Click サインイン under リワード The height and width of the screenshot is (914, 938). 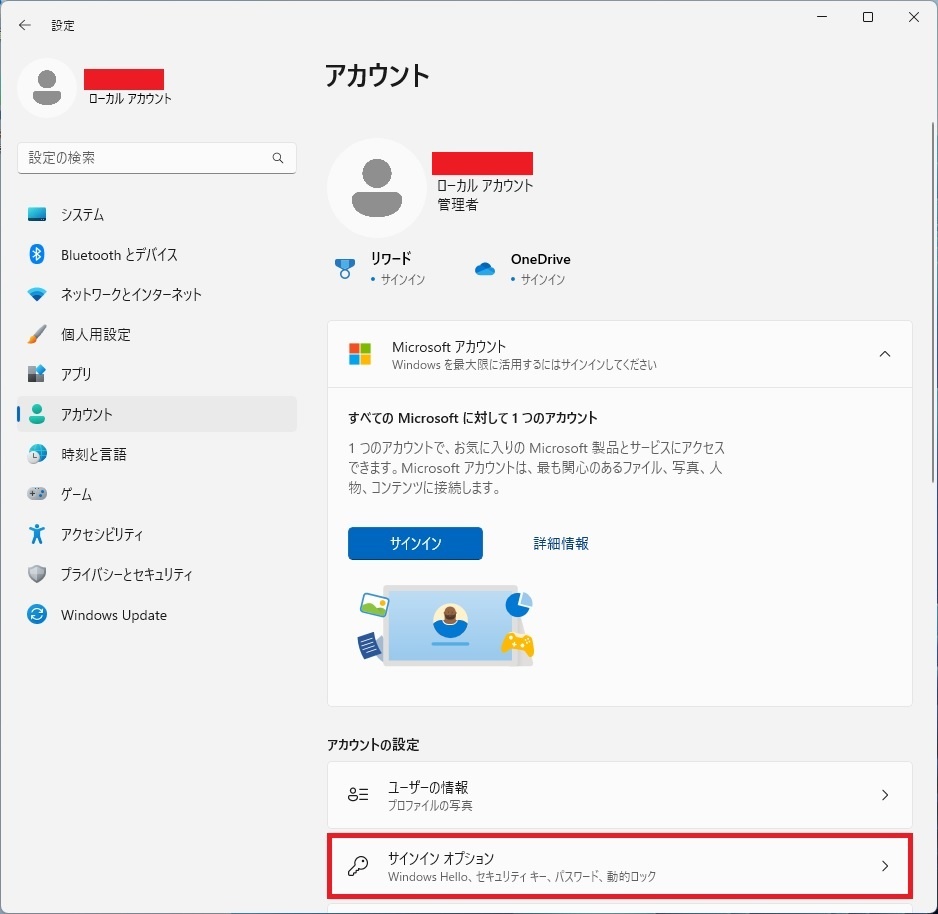tap(403, 279)
